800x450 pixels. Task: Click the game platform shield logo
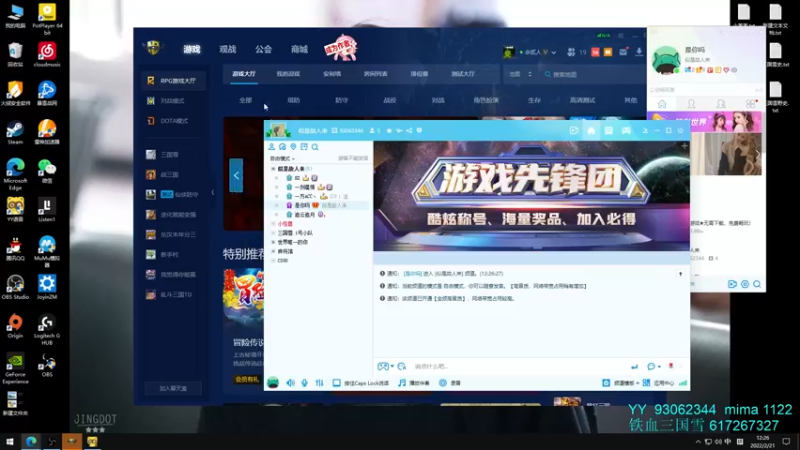pyautogui.click(x=153, y=48)
